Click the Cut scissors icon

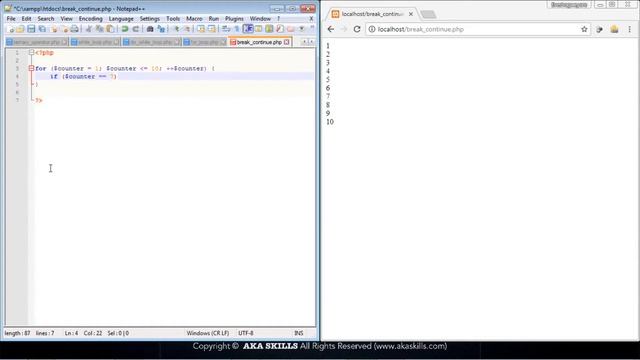[x=89, y=29]
